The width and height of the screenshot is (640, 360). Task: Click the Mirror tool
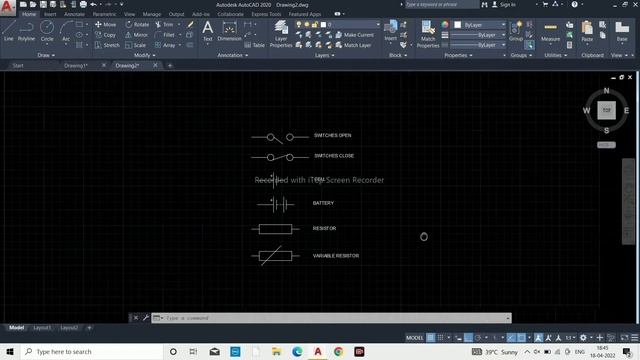pyautogui.click(x=136, y=35)
